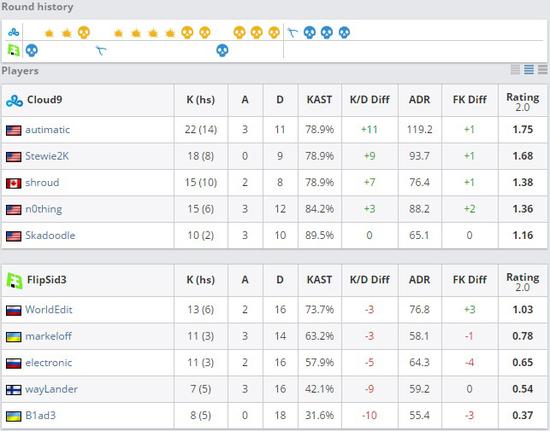Select the middle blue table view icon
This screenshot has height=431, width=550.
point(529,69)
